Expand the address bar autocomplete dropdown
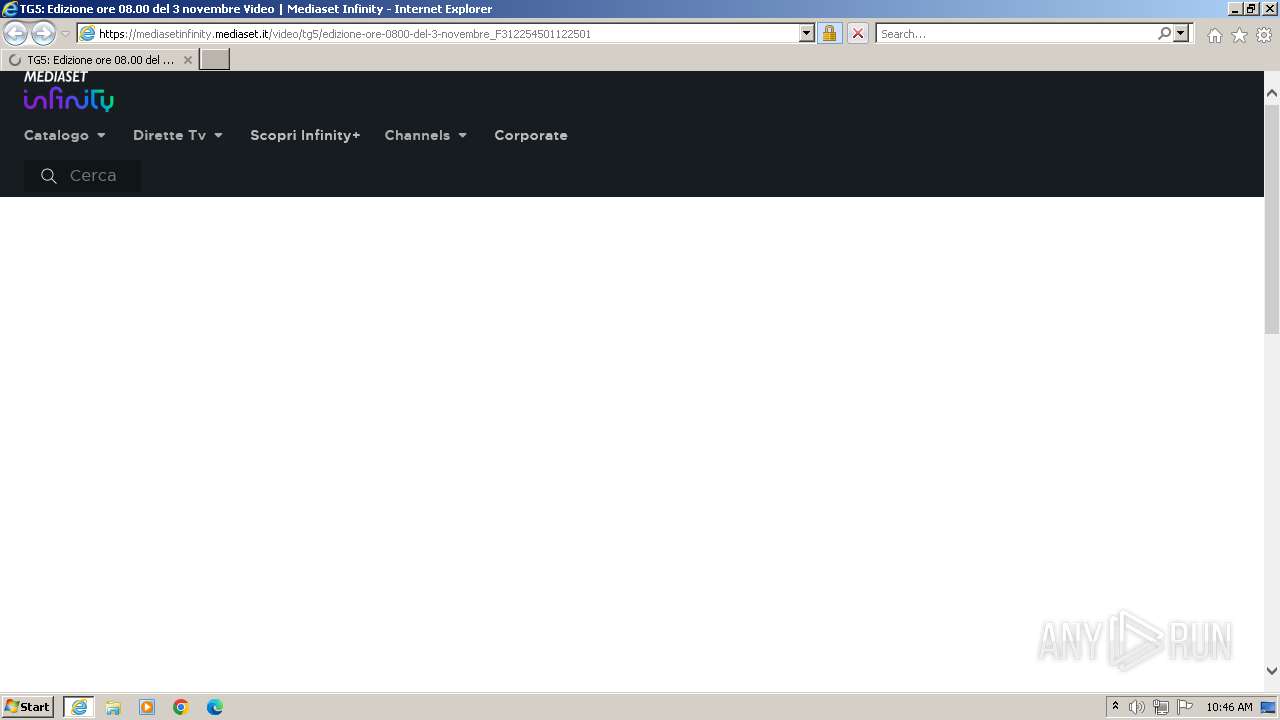 (x=807, y=33)
